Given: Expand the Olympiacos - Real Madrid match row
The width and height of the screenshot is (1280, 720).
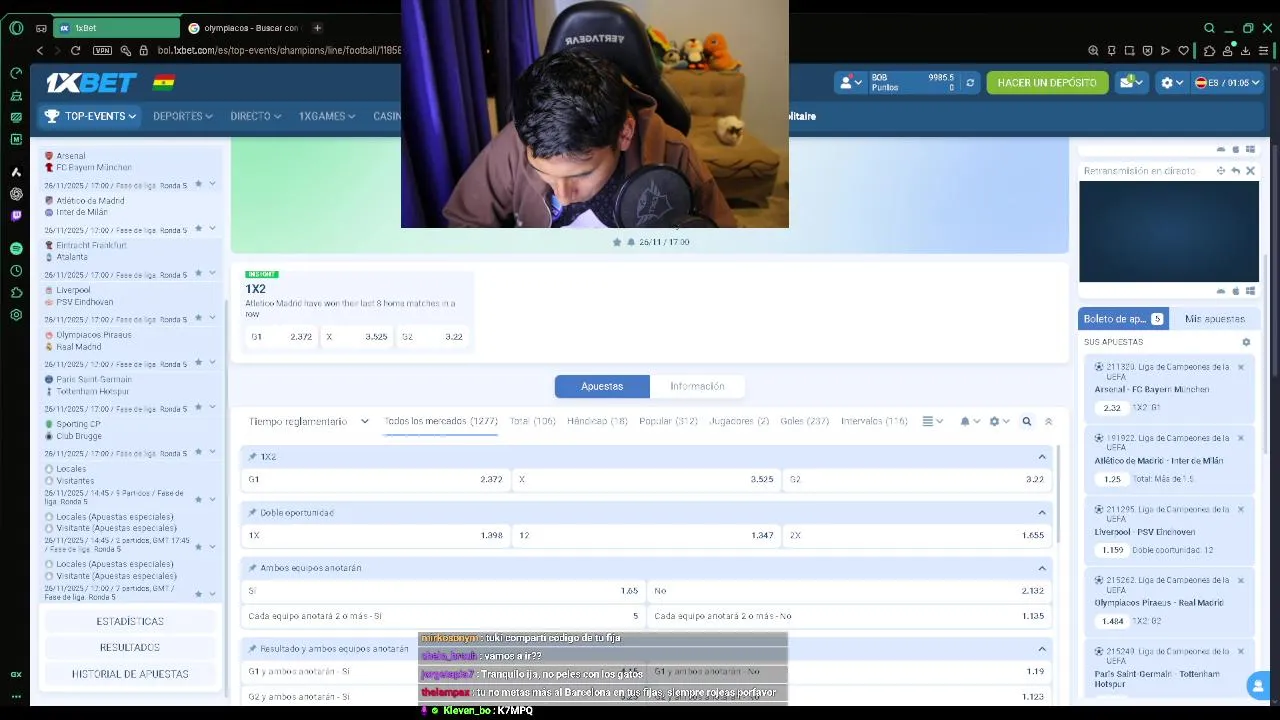Looking at the screenshot, I should (212, 363).
